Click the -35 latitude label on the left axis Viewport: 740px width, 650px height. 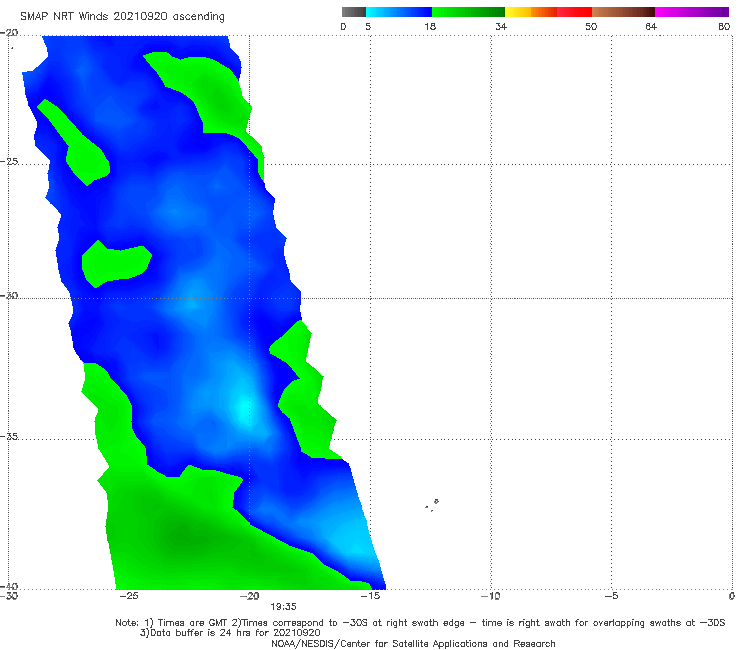[x=9, y=436]
